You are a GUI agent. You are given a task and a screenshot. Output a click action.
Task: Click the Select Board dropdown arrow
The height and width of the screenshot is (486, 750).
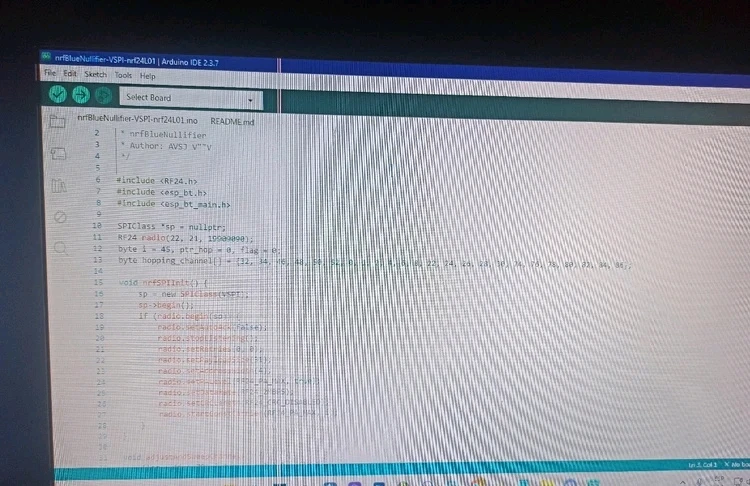249,99
